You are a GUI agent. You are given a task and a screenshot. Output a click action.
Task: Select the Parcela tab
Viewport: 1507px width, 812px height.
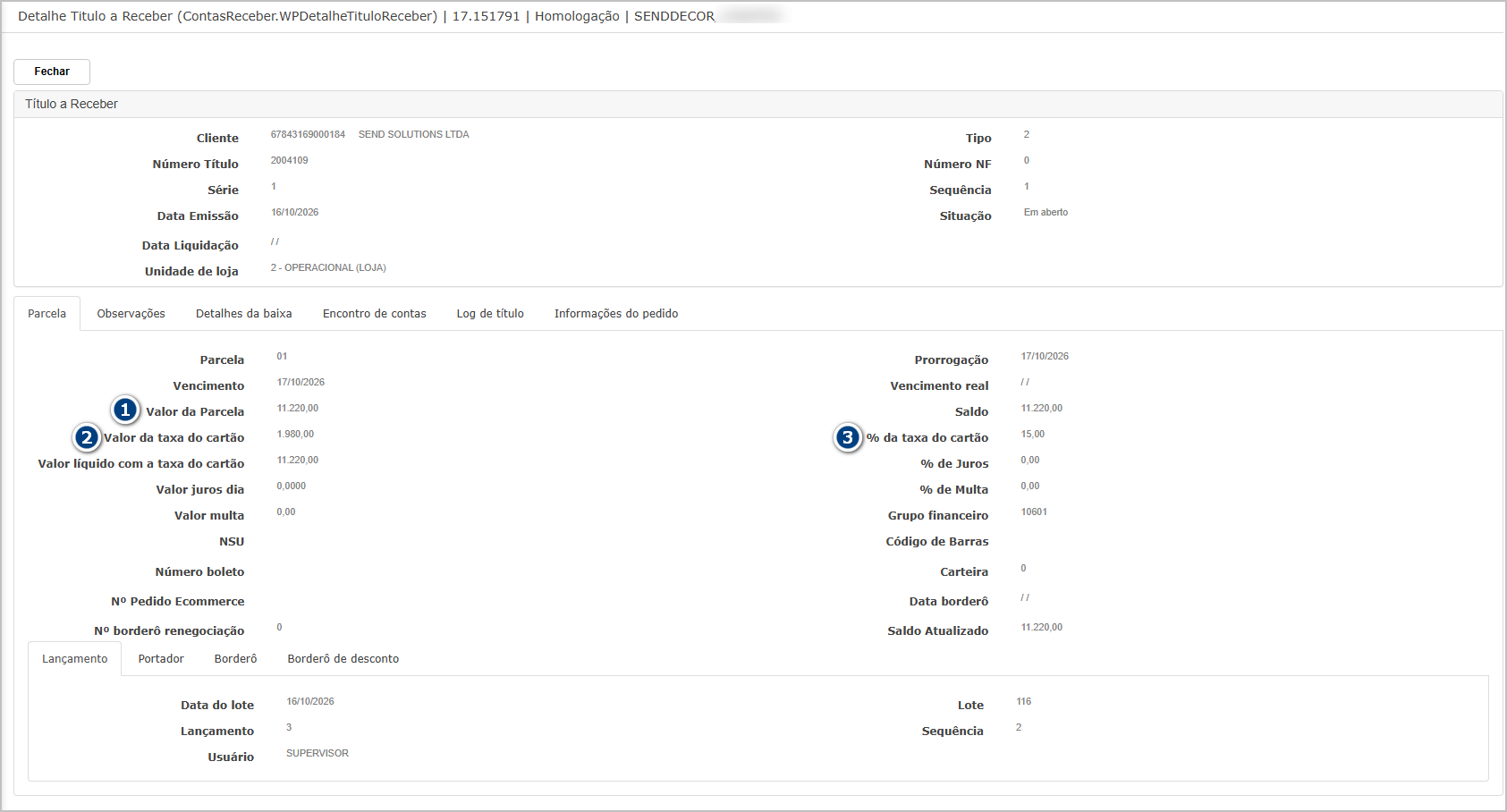47,314
